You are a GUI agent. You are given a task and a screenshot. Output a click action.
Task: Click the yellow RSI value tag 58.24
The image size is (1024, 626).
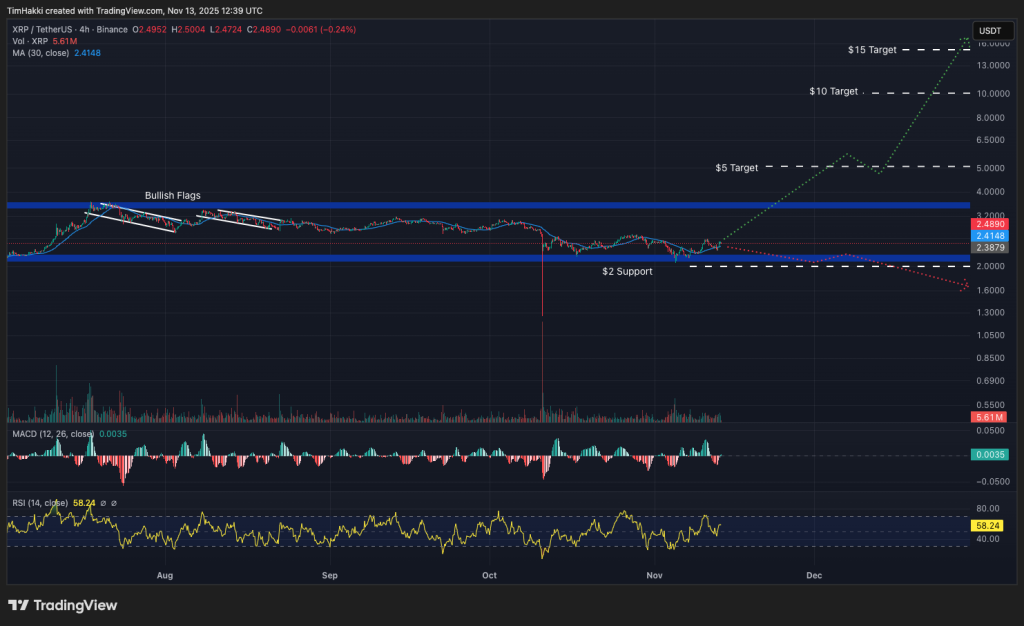coord(986,525)
